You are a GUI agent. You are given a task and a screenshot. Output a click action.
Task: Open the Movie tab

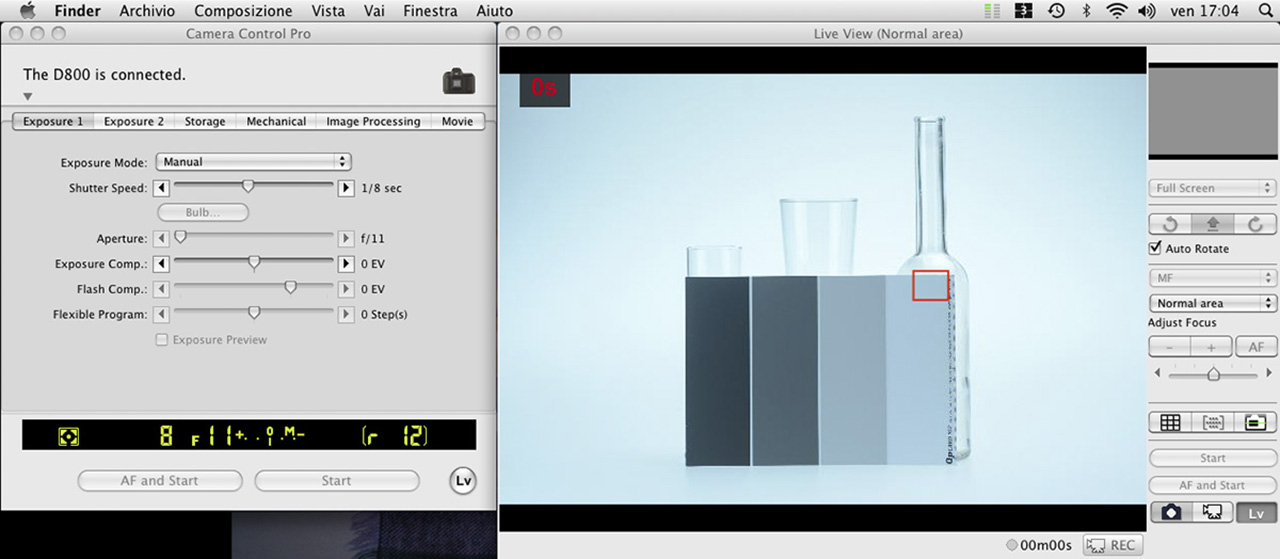click(457, 121)
